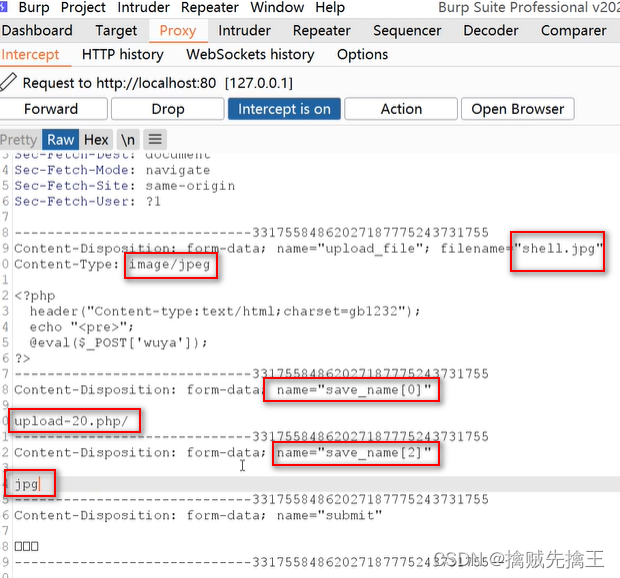
Task: Click the Sec-Fetch-User: ?1 header
Action: click(88, 202)
